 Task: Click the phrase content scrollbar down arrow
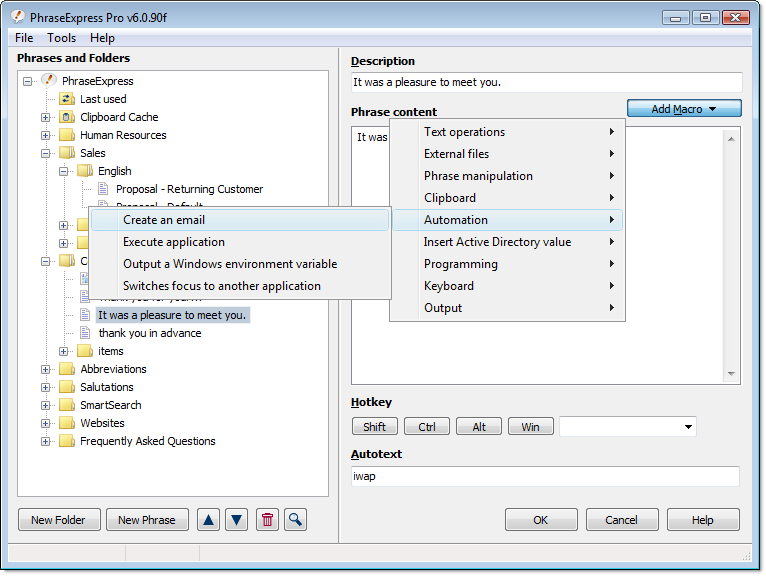coord(731,374)
